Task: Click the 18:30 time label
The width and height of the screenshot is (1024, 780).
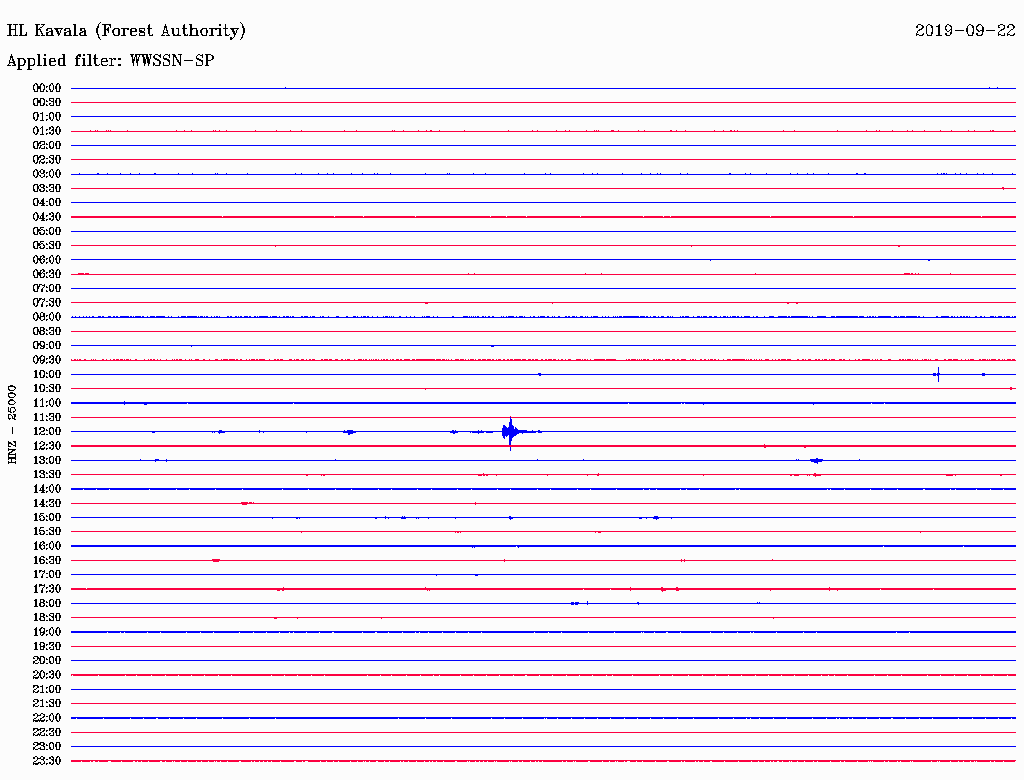Action: pyautogui.click(x=47, y=617)
